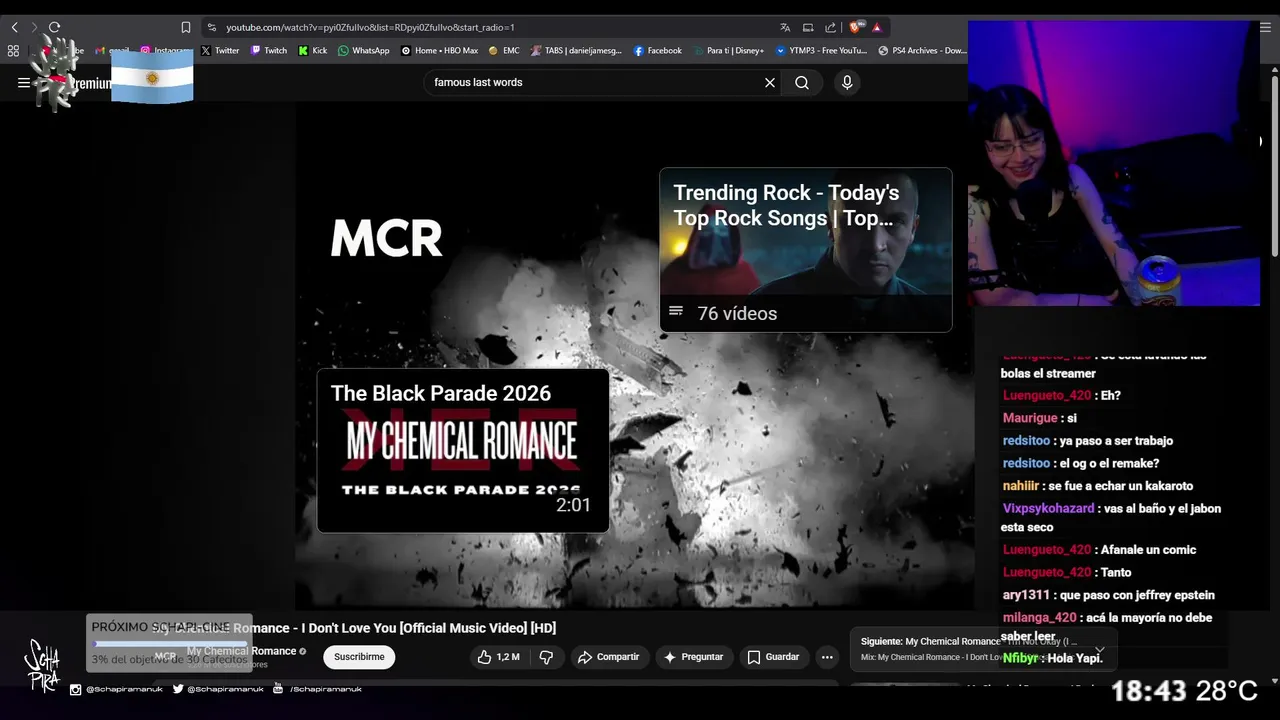1280x720 pixels.
Task: Click chat username ary1311
Action: 1026,595
